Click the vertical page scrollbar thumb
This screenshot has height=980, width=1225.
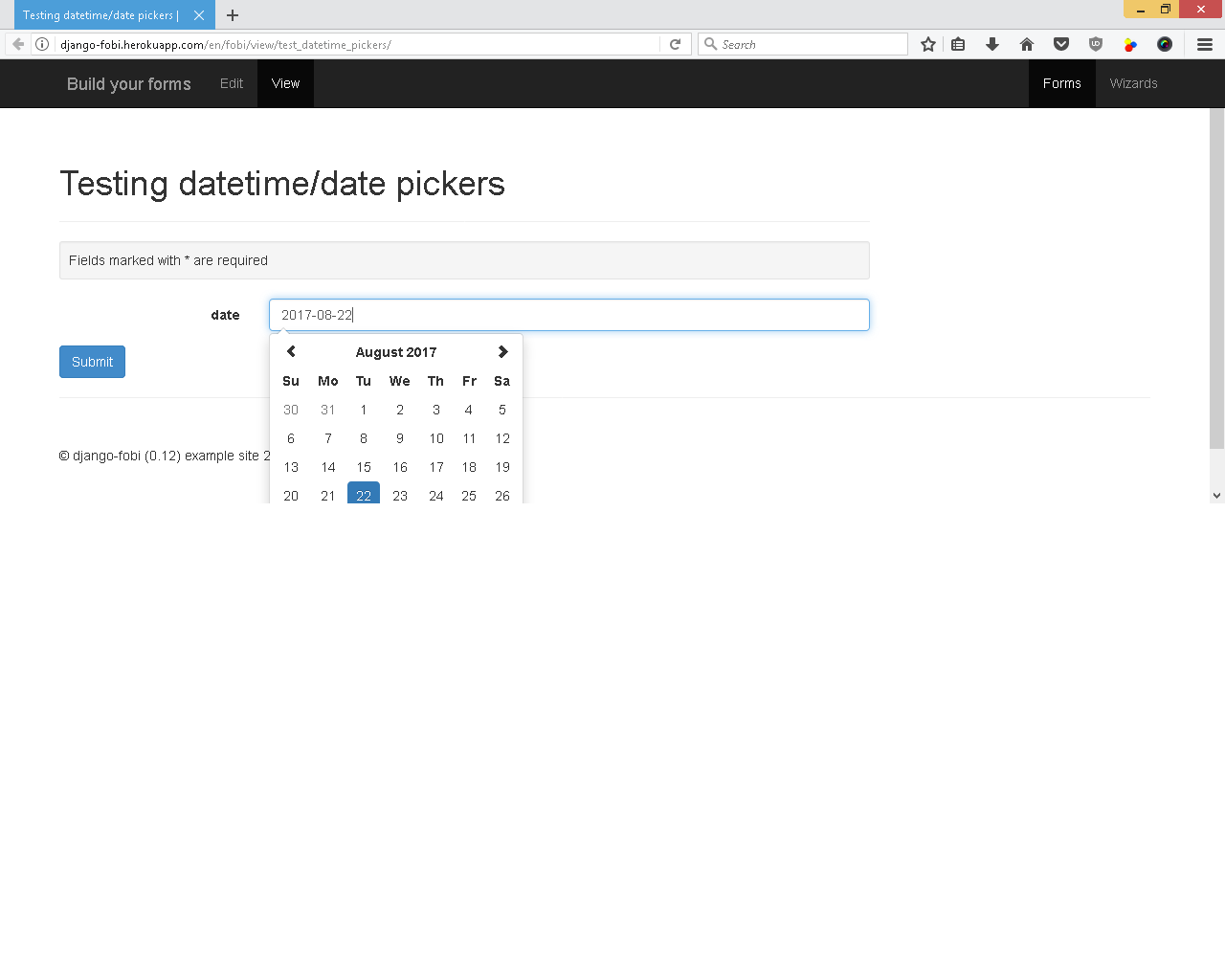pos(1216,278)
